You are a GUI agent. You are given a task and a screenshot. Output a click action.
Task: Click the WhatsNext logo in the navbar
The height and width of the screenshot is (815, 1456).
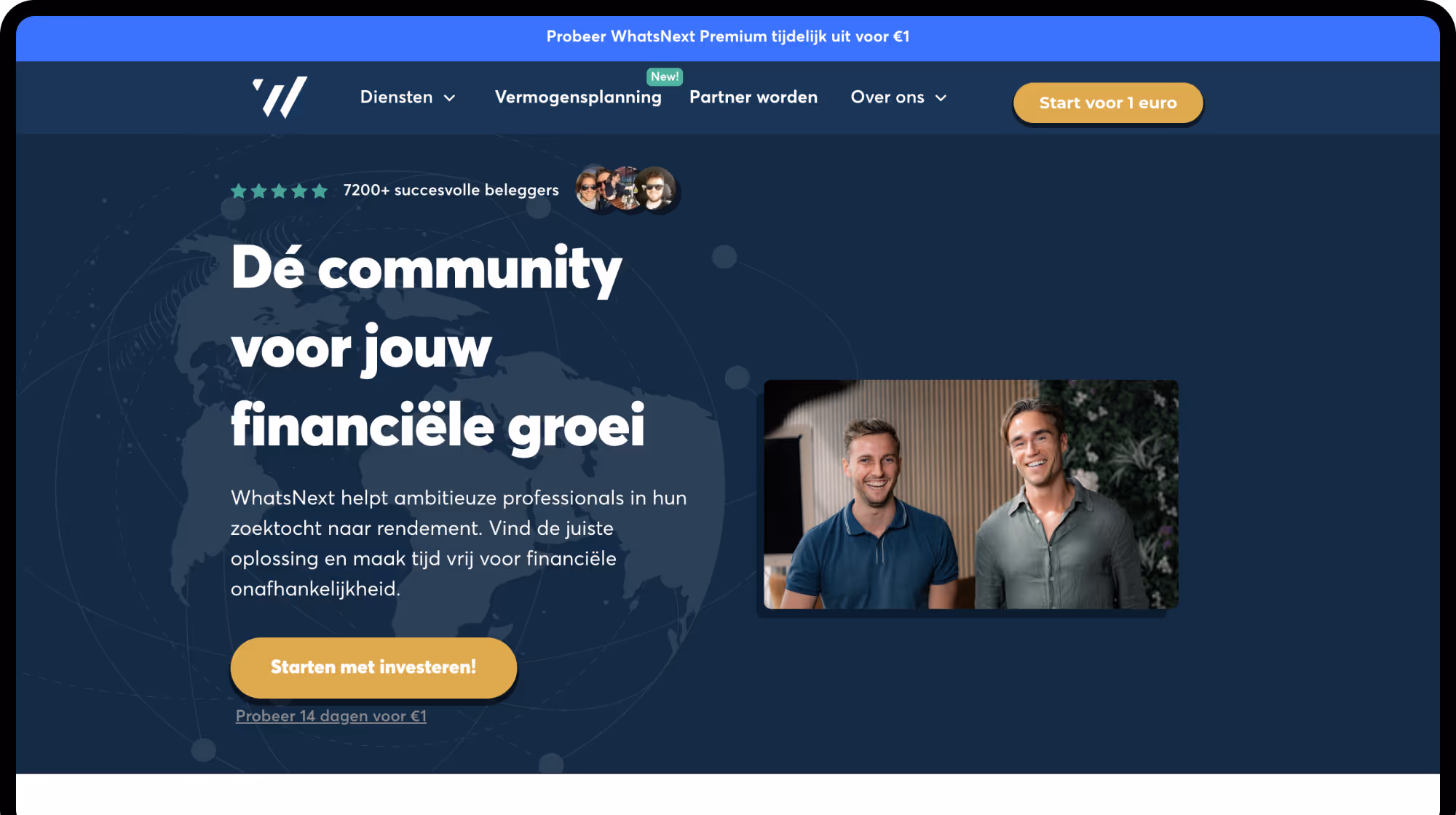pos(280,97)
